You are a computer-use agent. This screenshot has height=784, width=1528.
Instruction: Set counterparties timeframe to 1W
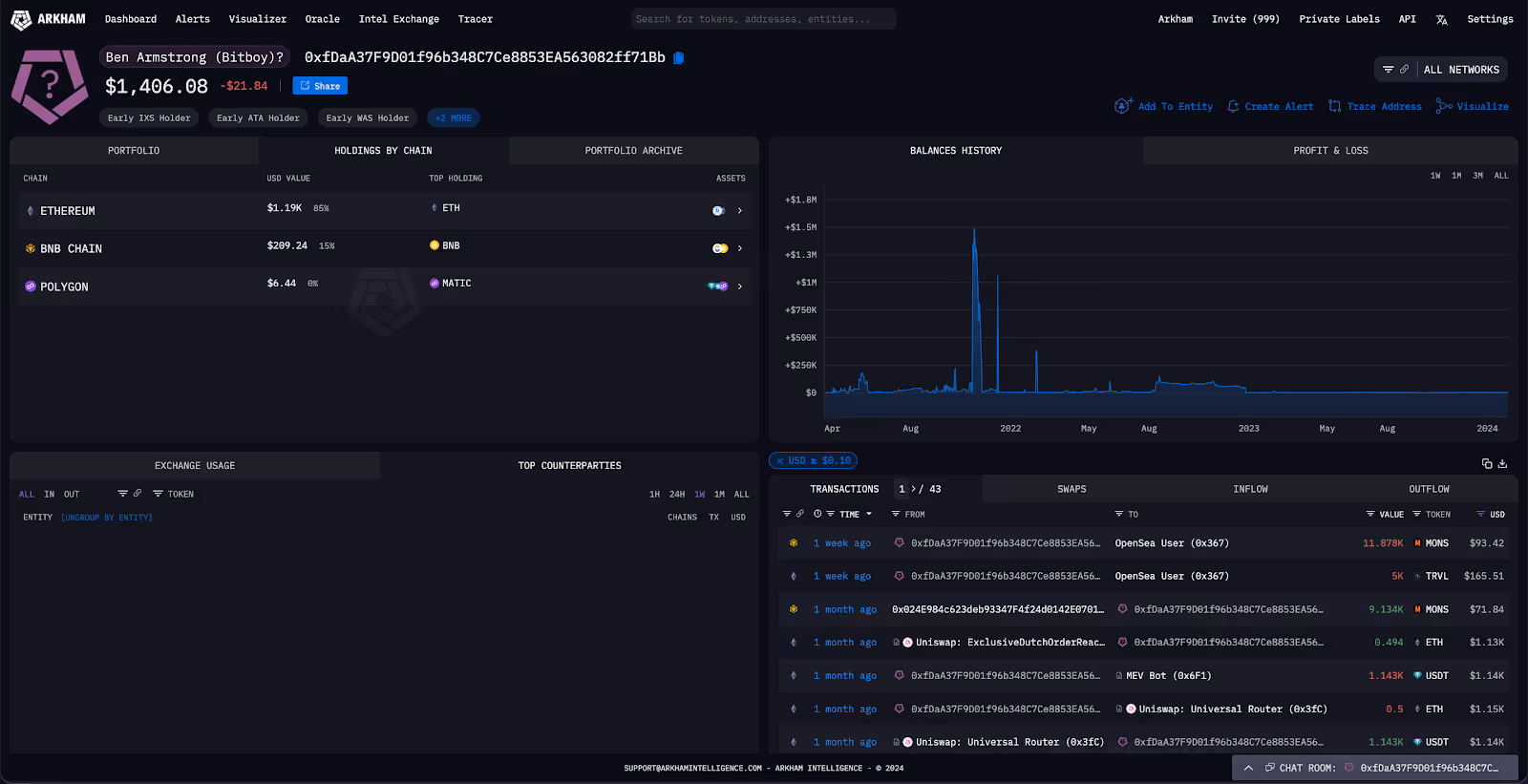(x=700, y=495)
